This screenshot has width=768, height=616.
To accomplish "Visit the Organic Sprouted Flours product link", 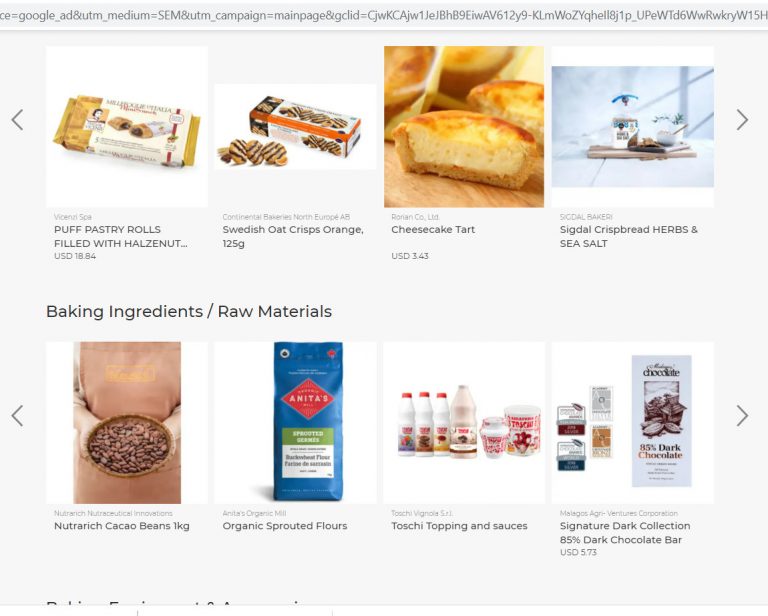I will (x=285, y=526).
